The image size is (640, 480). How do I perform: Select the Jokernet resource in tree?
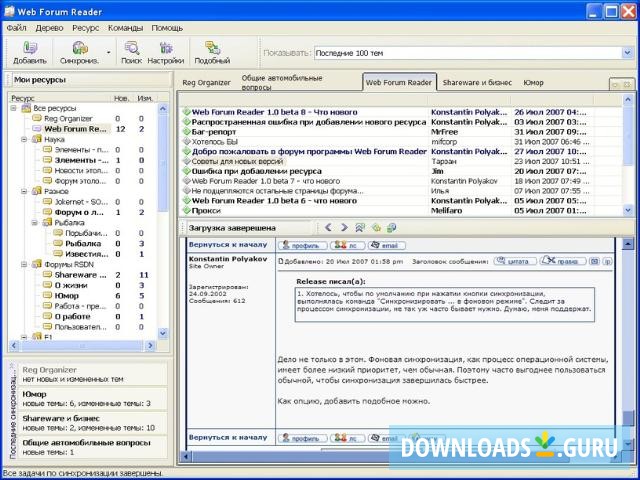click(81, 202)
